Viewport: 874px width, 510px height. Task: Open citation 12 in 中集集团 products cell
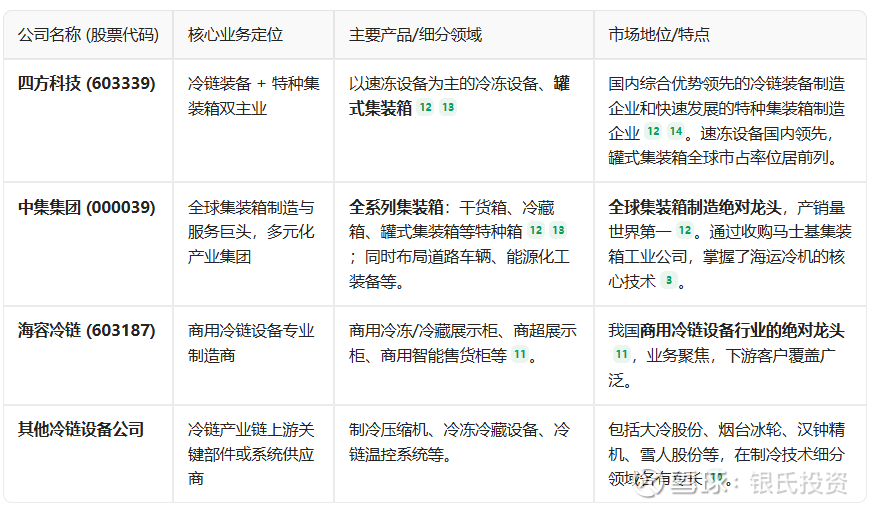(536, 230)
